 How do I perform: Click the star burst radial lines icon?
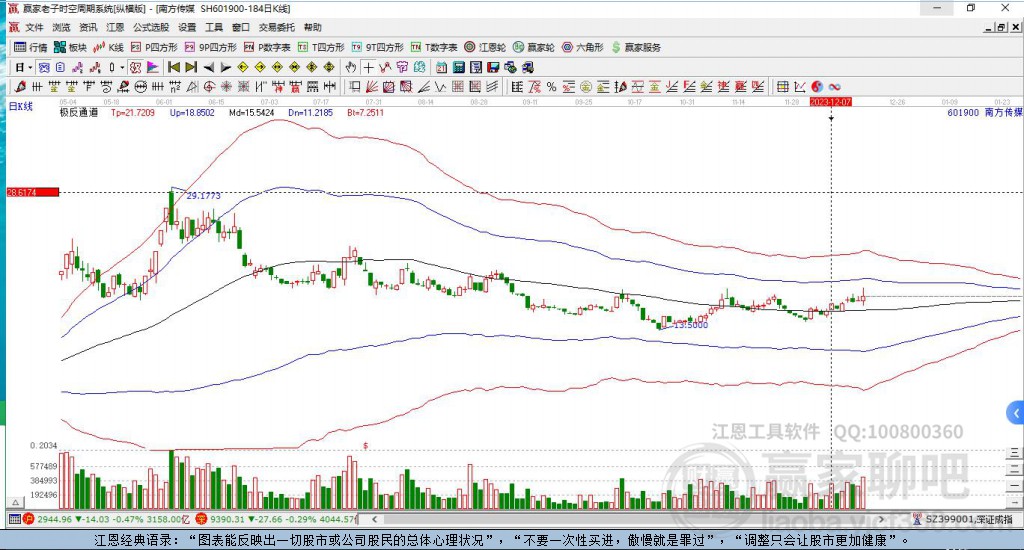[226, 86]
